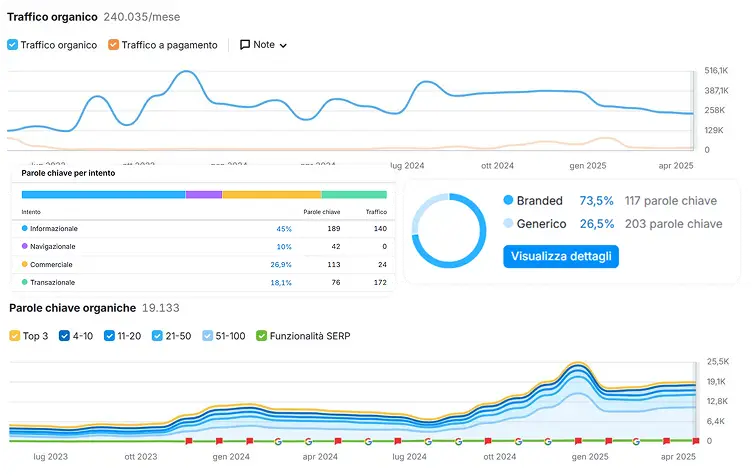Click the Parole chiave organiche heading
The image size is (755, 476).
pos(73,308)
